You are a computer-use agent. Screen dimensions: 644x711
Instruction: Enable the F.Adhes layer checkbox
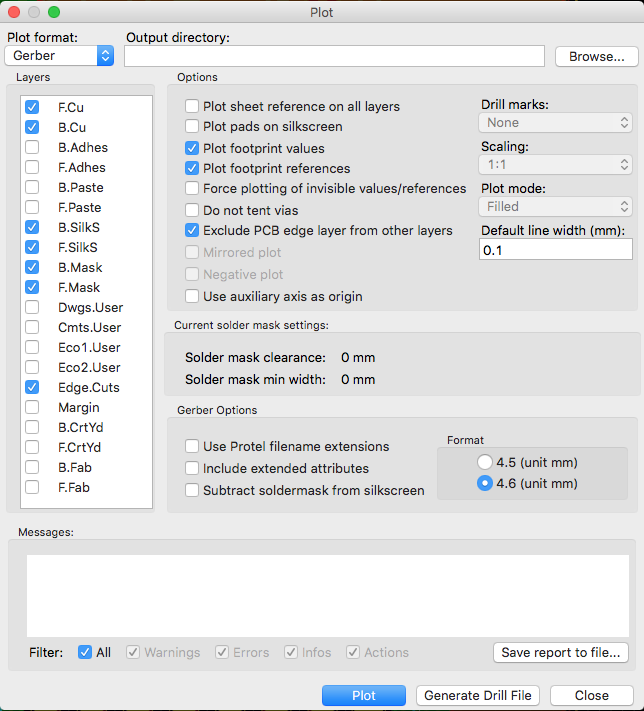[32, 167]
